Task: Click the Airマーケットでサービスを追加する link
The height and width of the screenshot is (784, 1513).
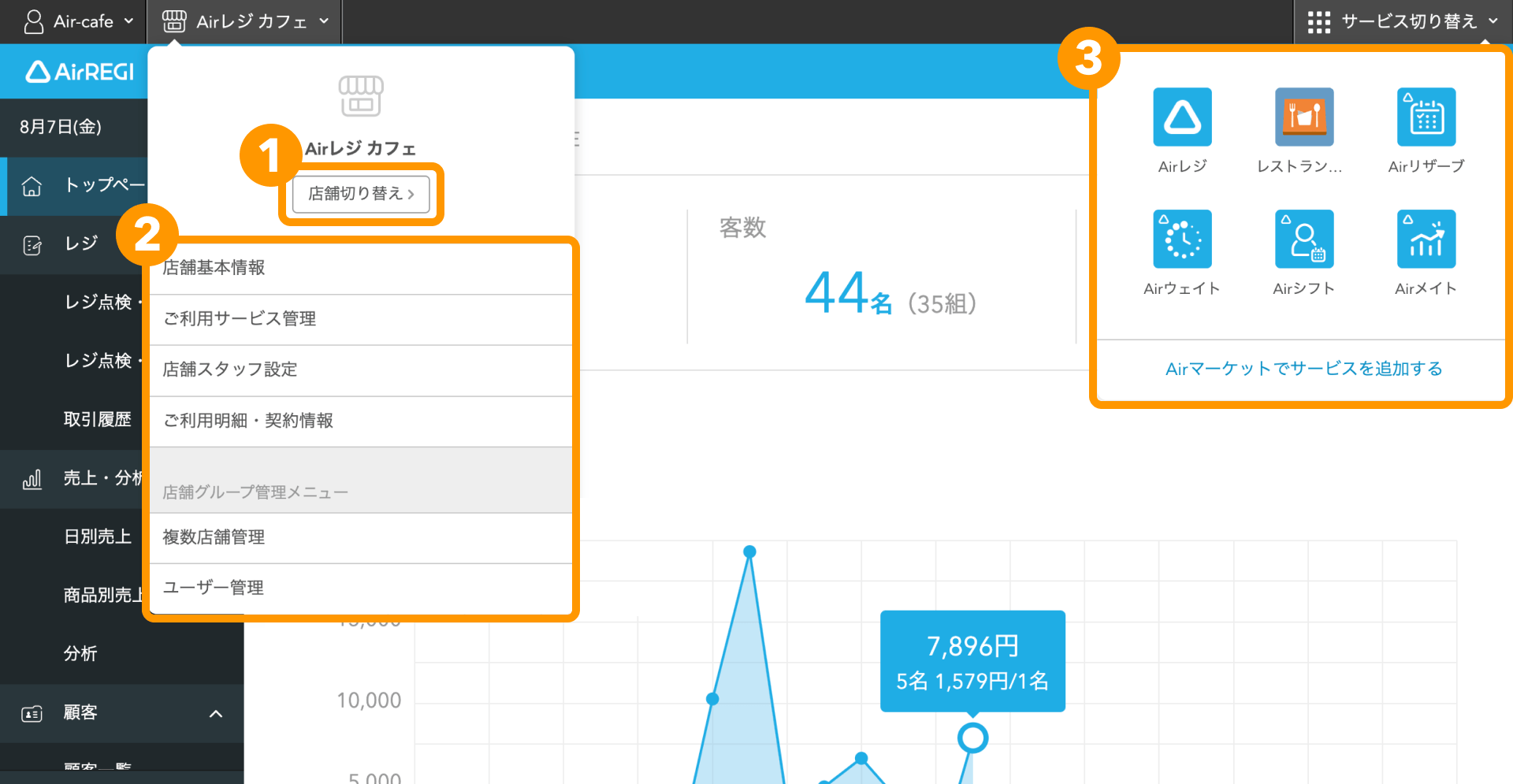Action: (x=1303, y=369)
